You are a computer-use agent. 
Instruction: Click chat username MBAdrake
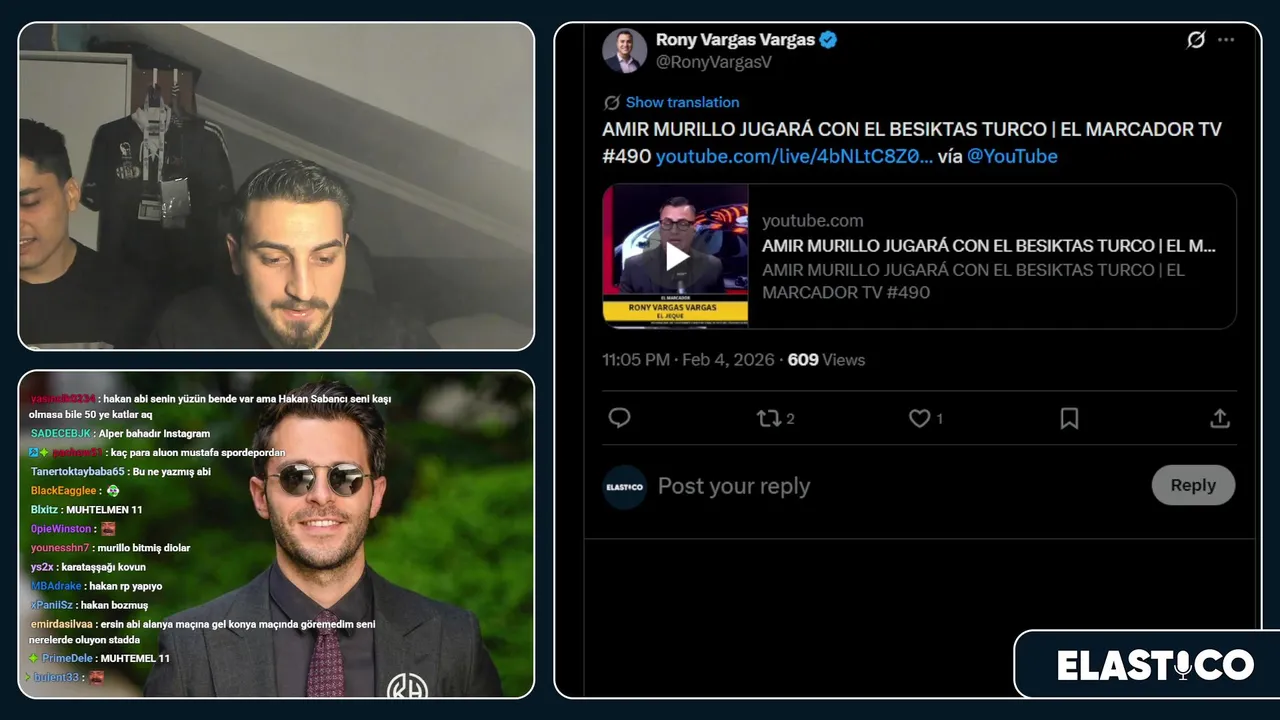pyautogui.click(x=56, y=586)
